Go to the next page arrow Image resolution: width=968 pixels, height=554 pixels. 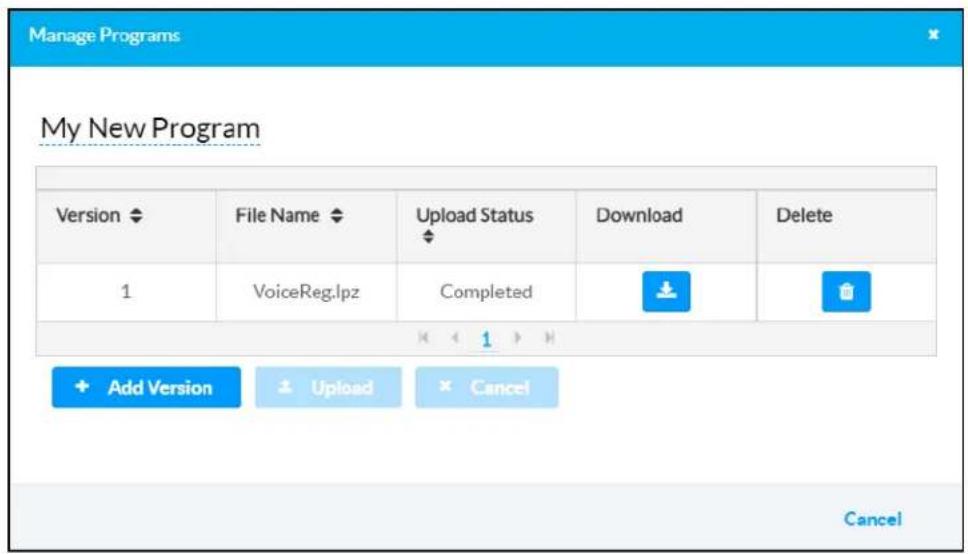[517, 338]
